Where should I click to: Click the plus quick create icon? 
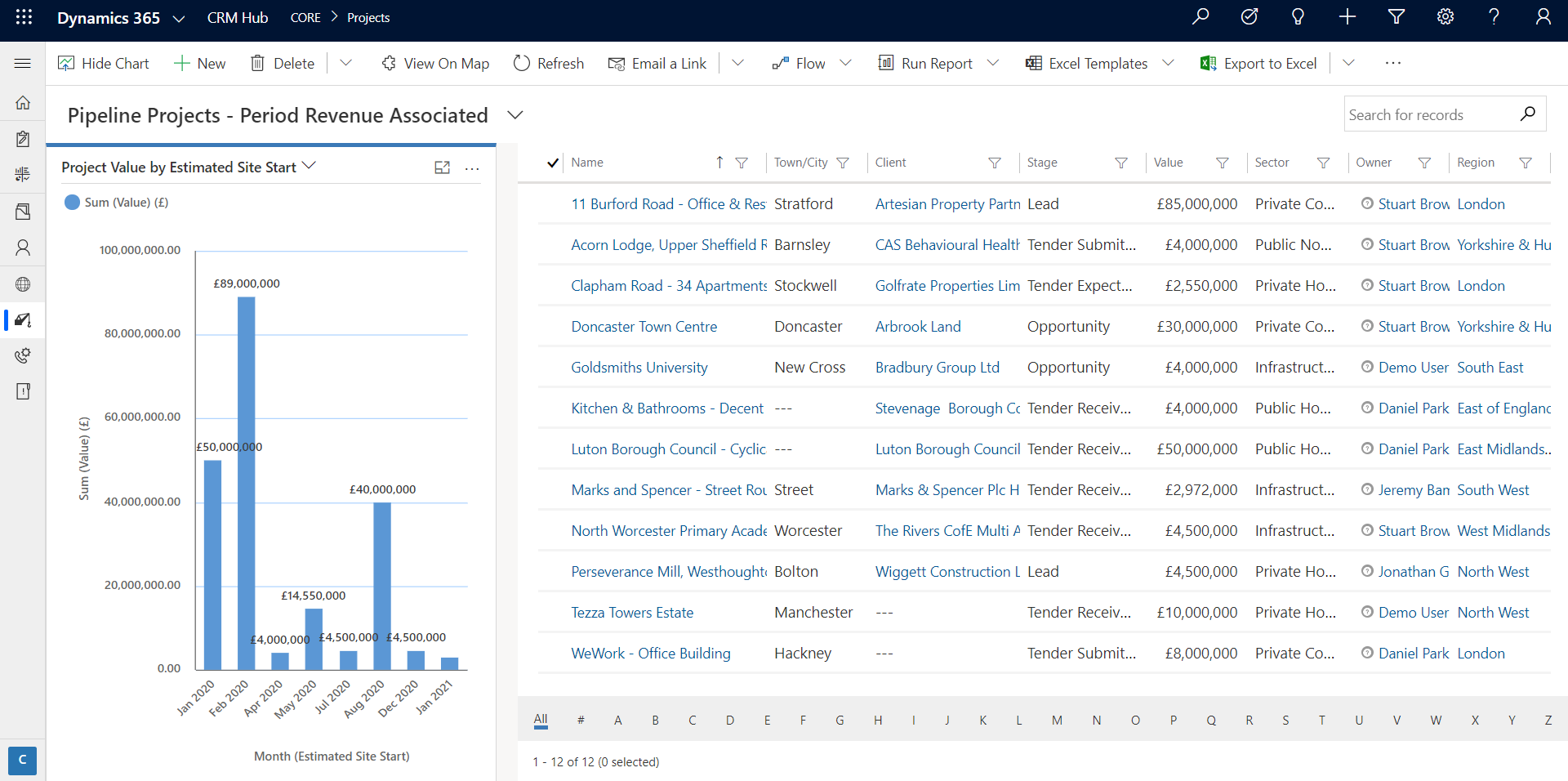pos(1347,17)
